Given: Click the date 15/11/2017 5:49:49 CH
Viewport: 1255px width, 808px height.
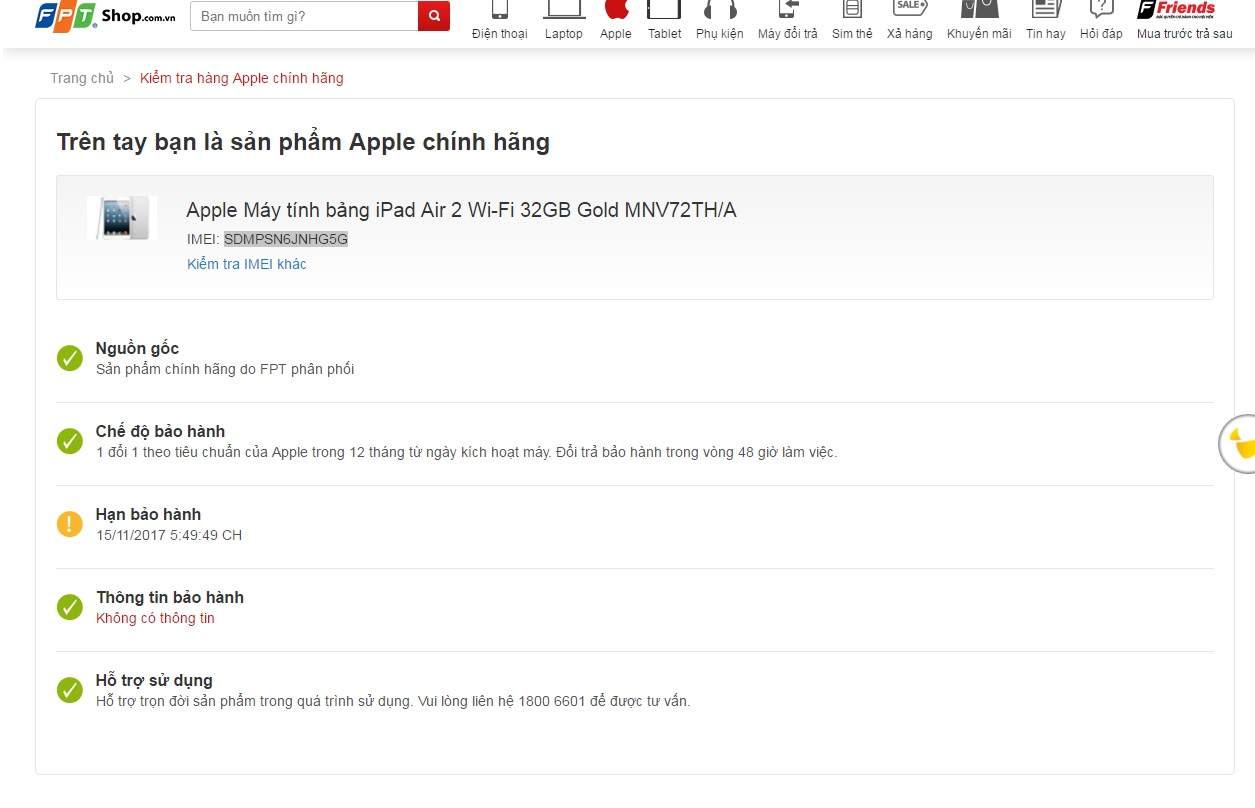Looking at the screenshot, I should tap(169, 535).
